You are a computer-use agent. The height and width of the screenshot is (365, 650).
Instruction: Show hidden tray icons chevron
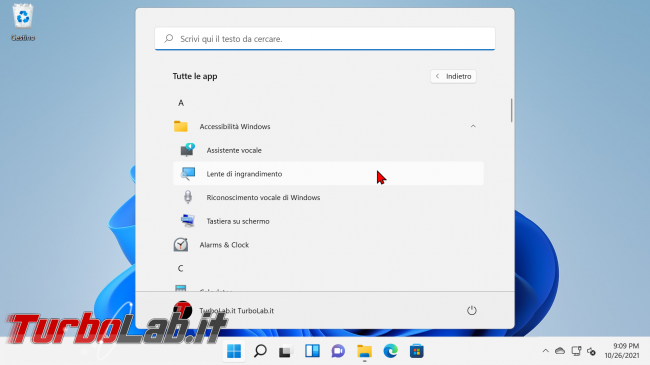tap(546, 351)
